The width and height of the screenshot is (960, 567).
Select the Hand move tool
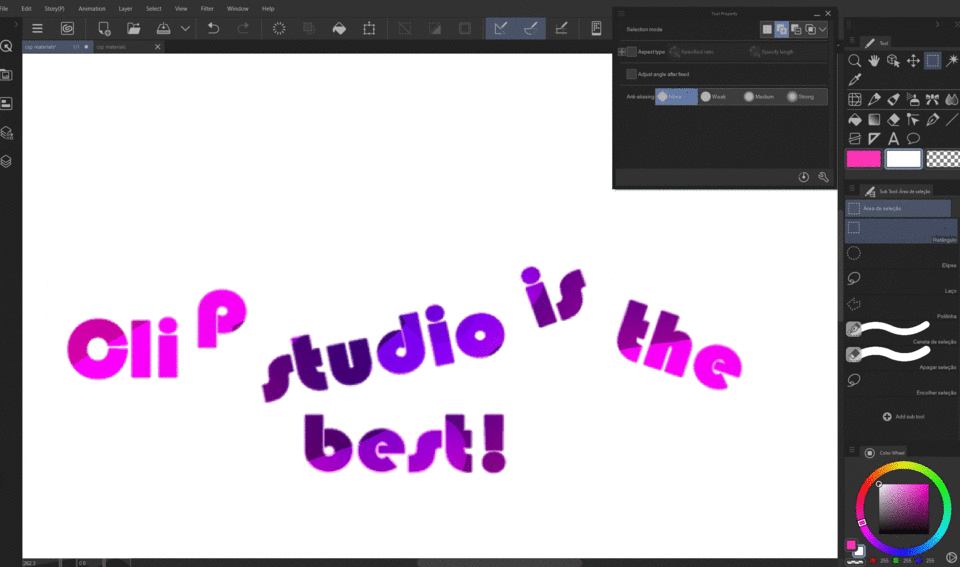[874, 61]
